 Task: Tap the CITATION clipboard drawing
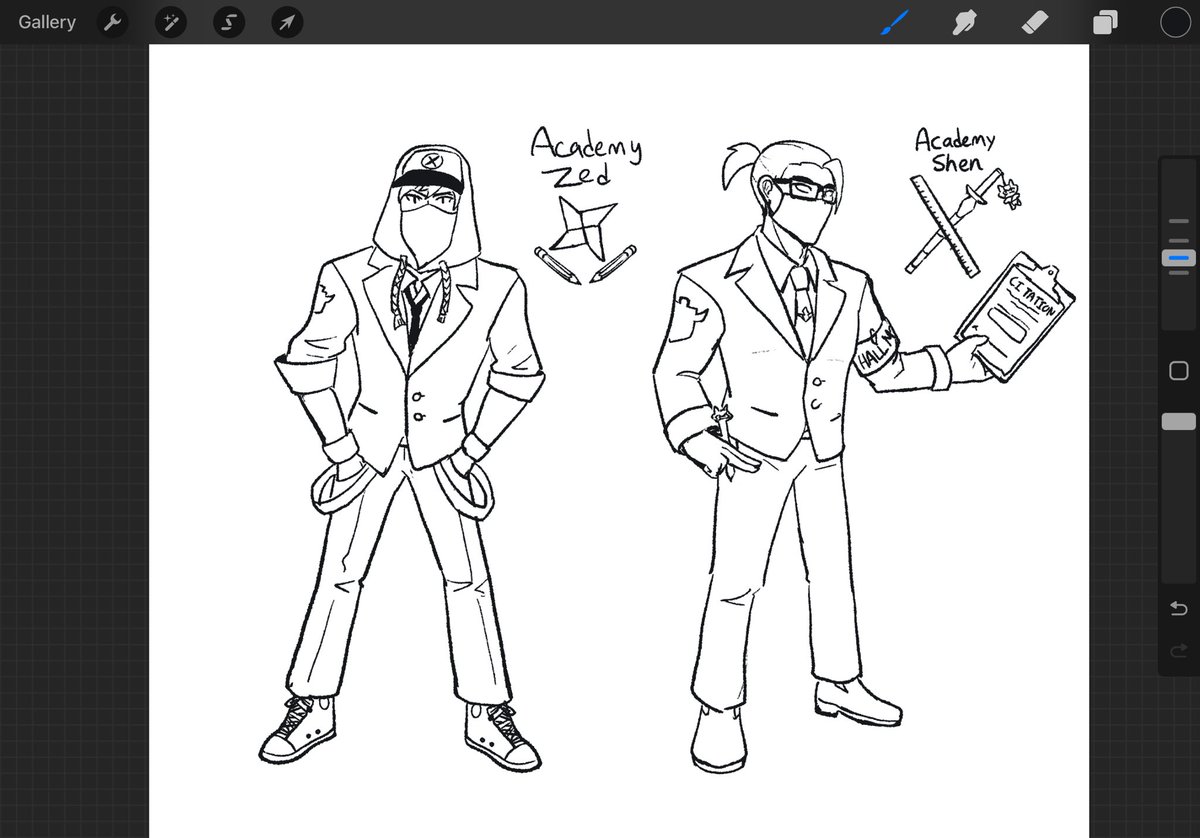tap(1015, 316)
